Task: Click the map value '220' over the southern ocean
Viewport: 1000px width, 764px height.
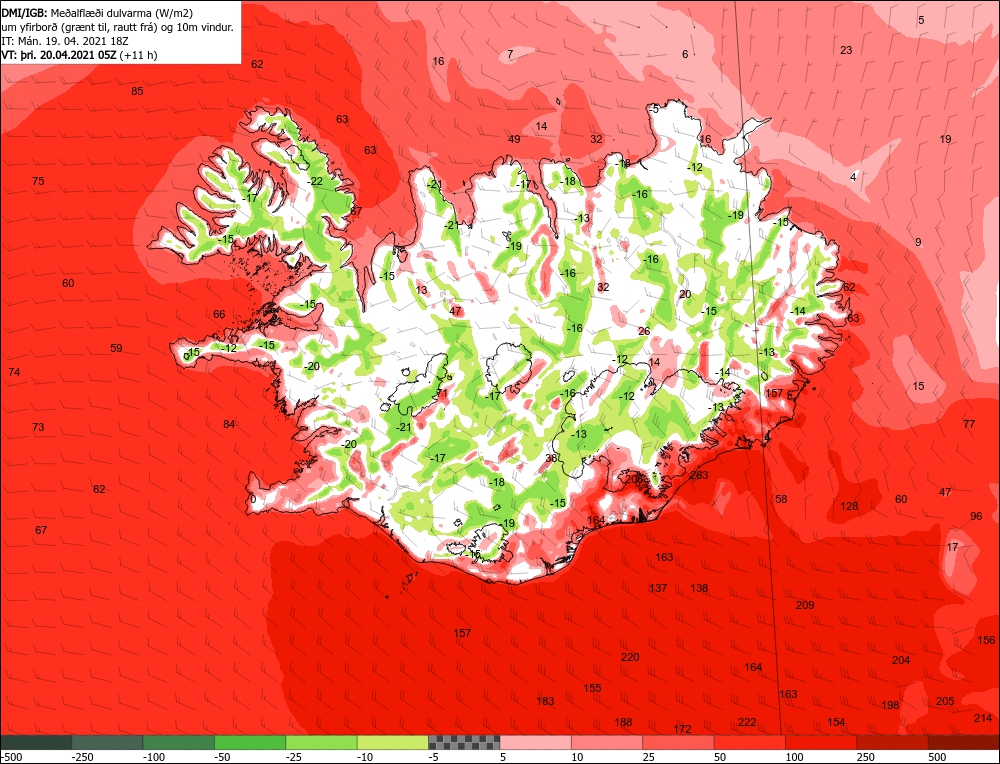Action: click(630, 657)
